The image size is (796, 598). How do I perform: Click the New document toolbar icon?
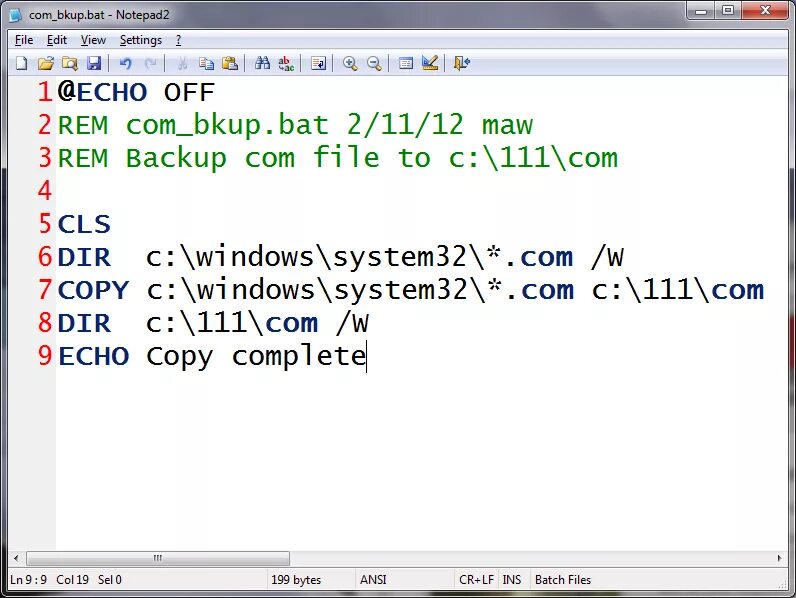[x=22, y=63]
